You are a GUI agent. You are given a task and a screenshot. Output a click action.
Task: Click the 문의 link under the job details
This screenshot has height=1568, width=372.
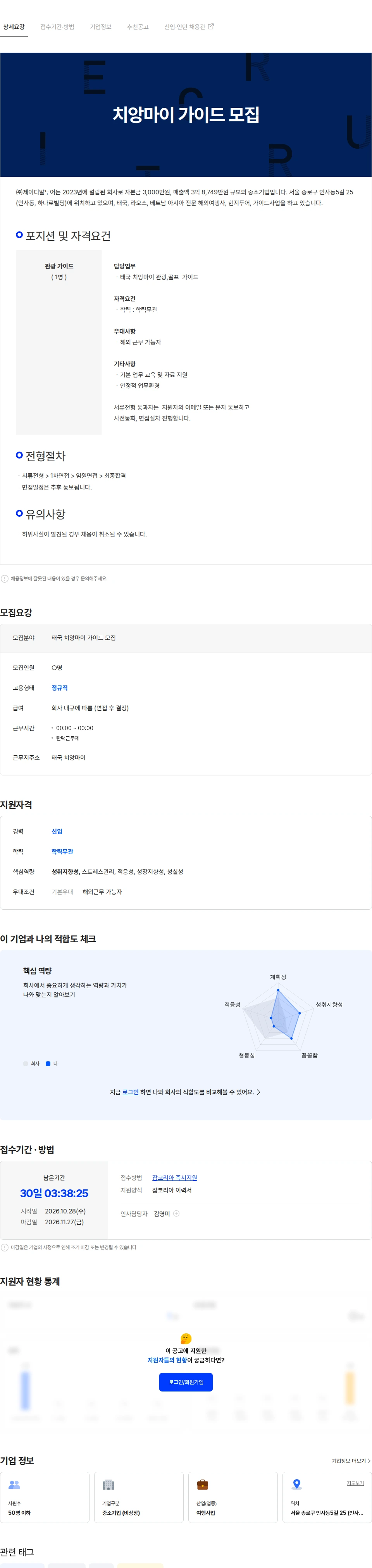point(85,578)
